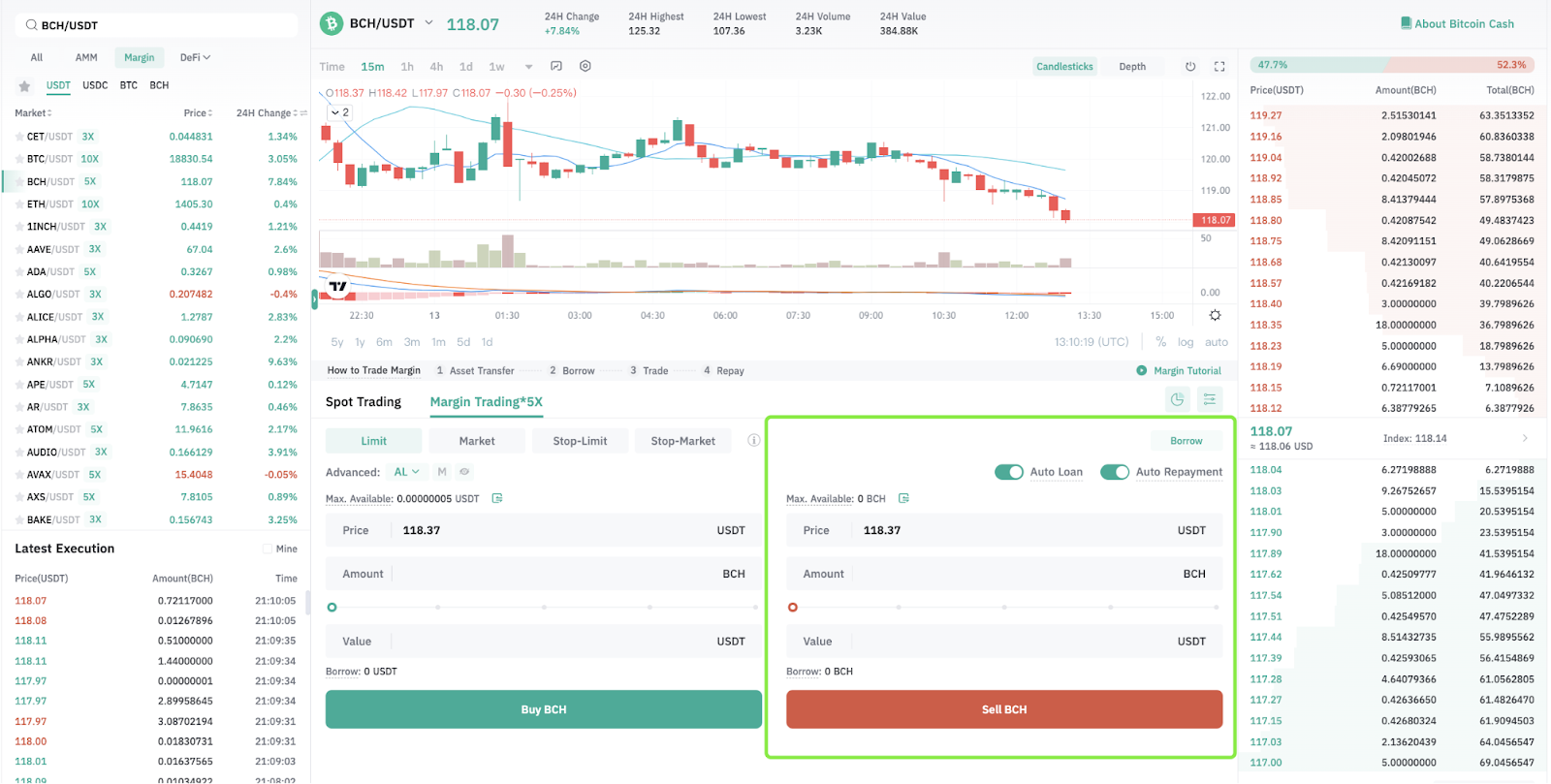Click transfer icon next to USDT Max Available

point(497,498)
